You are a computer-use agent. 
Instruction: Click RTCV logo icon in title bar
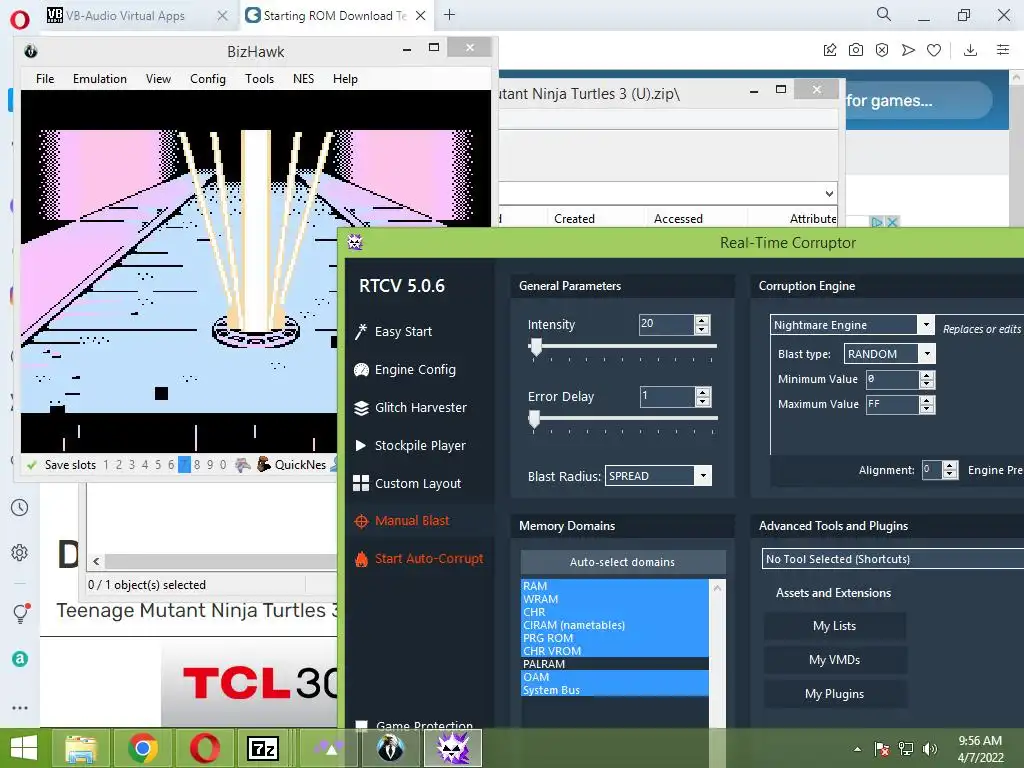click(x=355, y=243)
